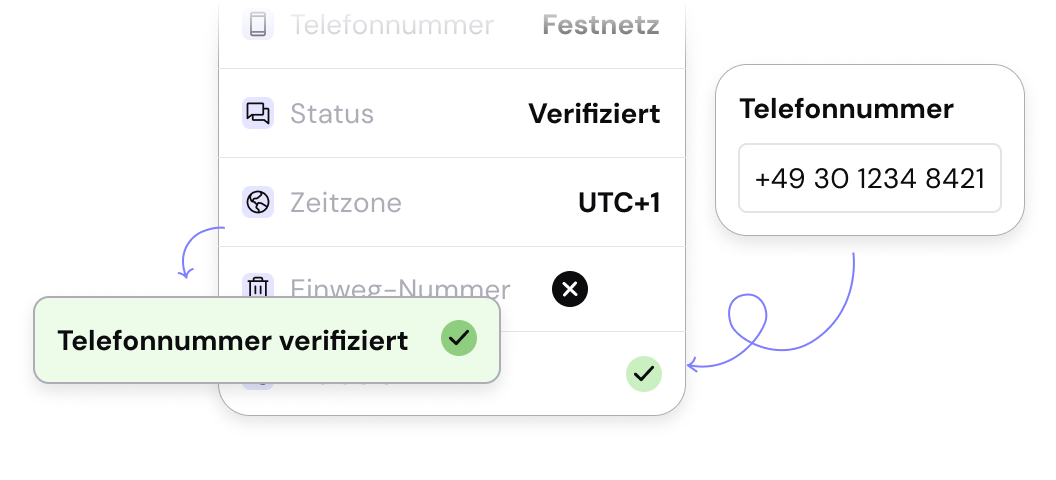Click the black X circle icon
The width and height of the screenshot is (1056, 480).
[x=570, y=290]
